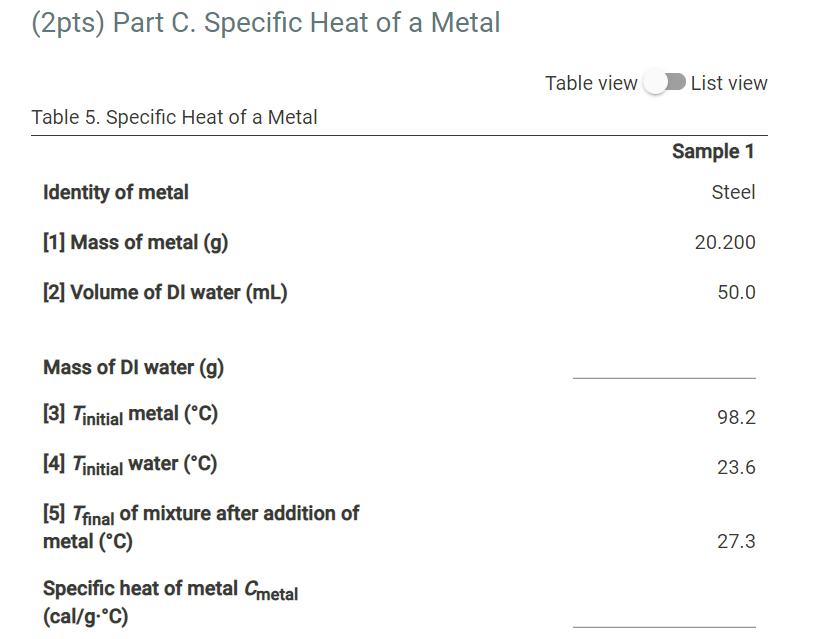Click the Sample 1 column header
Screen dimensions: 839x639
(714, 151)
